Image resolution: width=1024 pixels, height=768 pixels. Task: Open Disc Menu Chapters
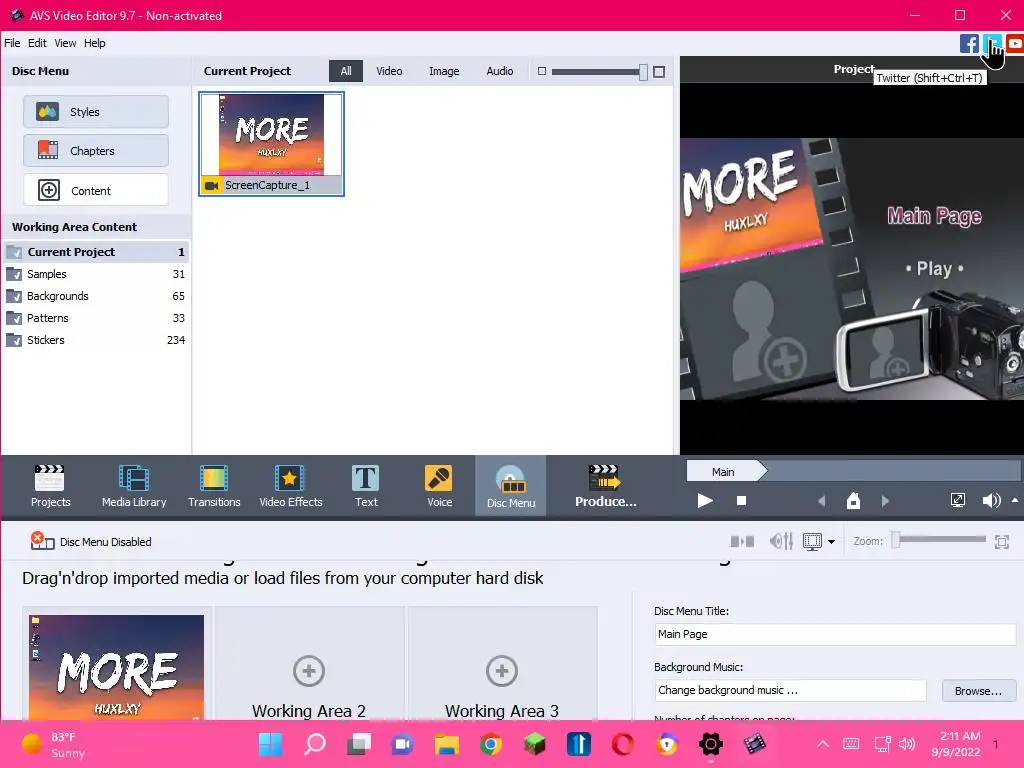(96, 151)
